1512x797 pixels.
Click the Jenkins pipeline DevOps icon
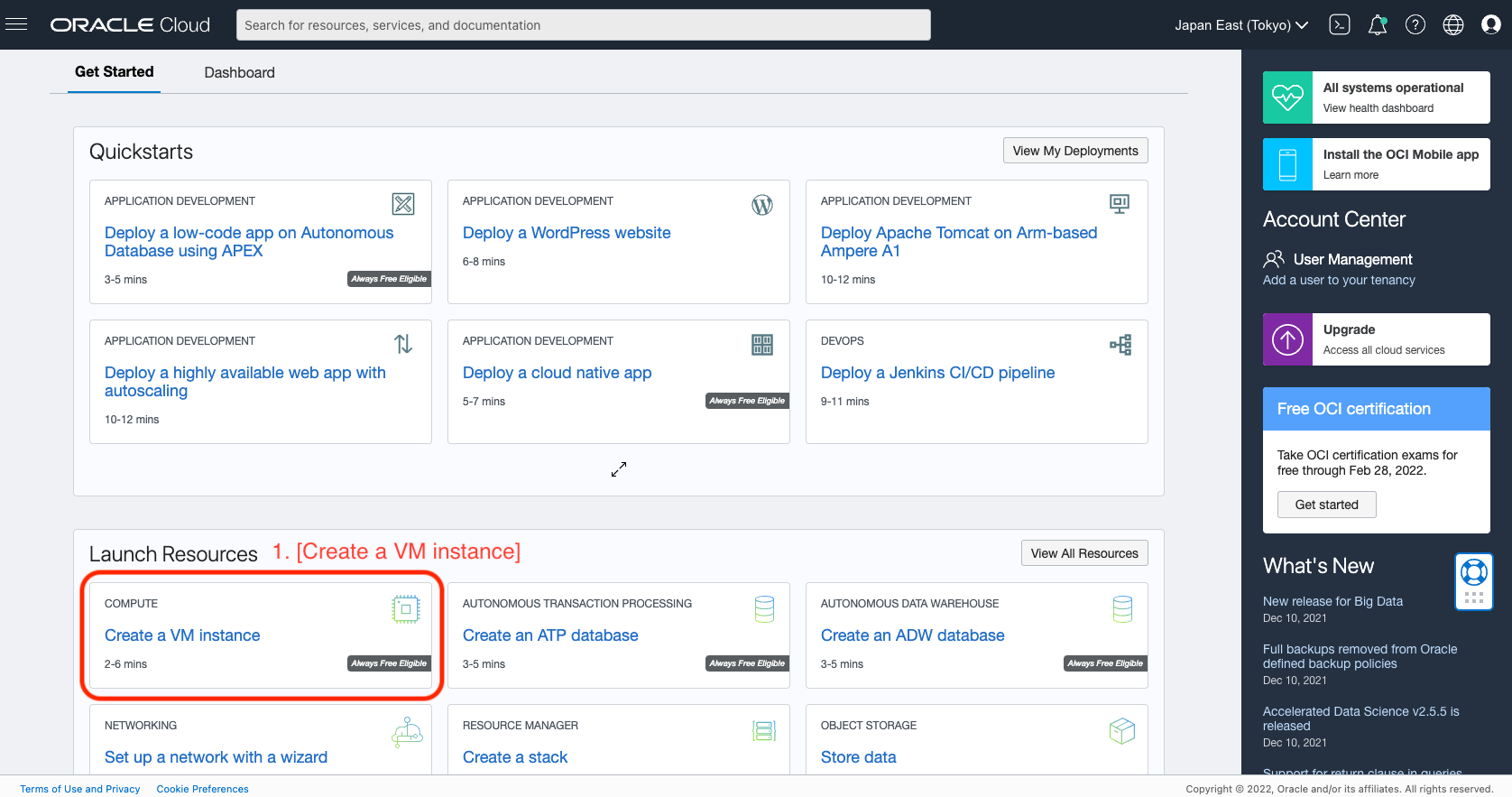[x=1120, y=344]
